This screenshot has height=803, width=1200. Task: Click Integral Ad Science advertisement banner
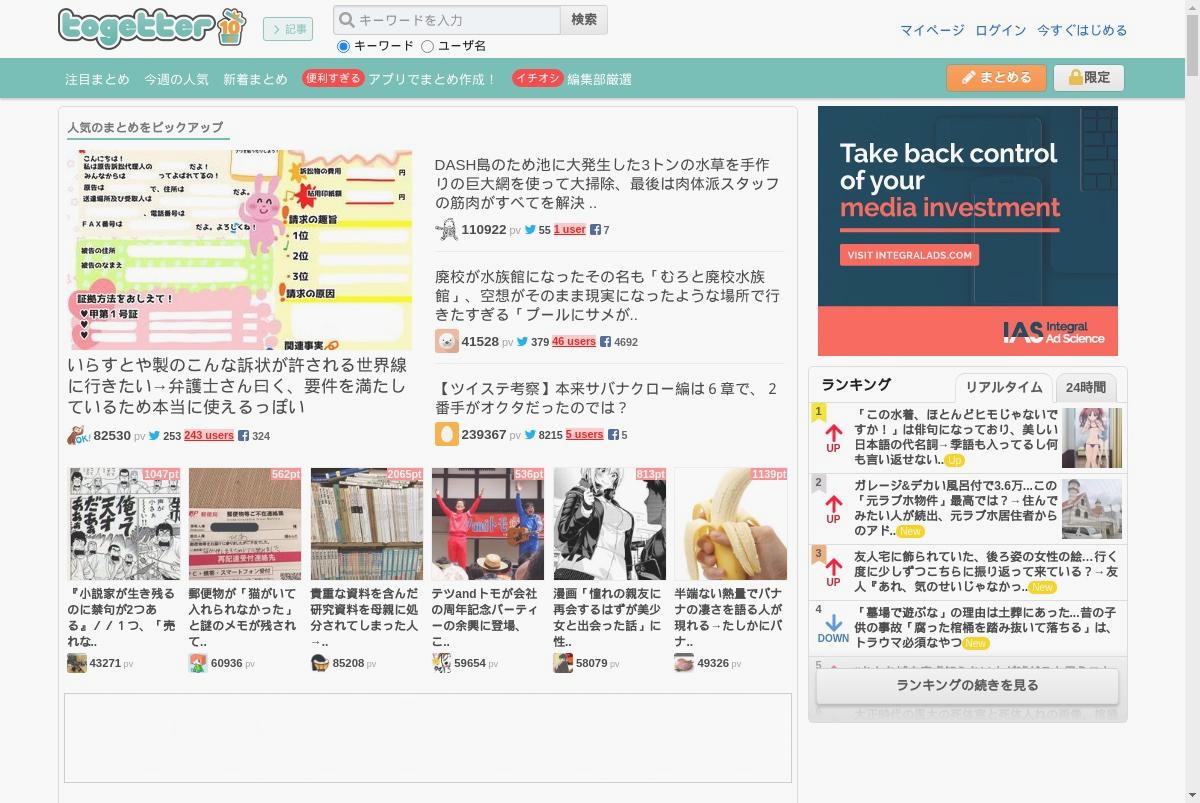coord(968,231)
